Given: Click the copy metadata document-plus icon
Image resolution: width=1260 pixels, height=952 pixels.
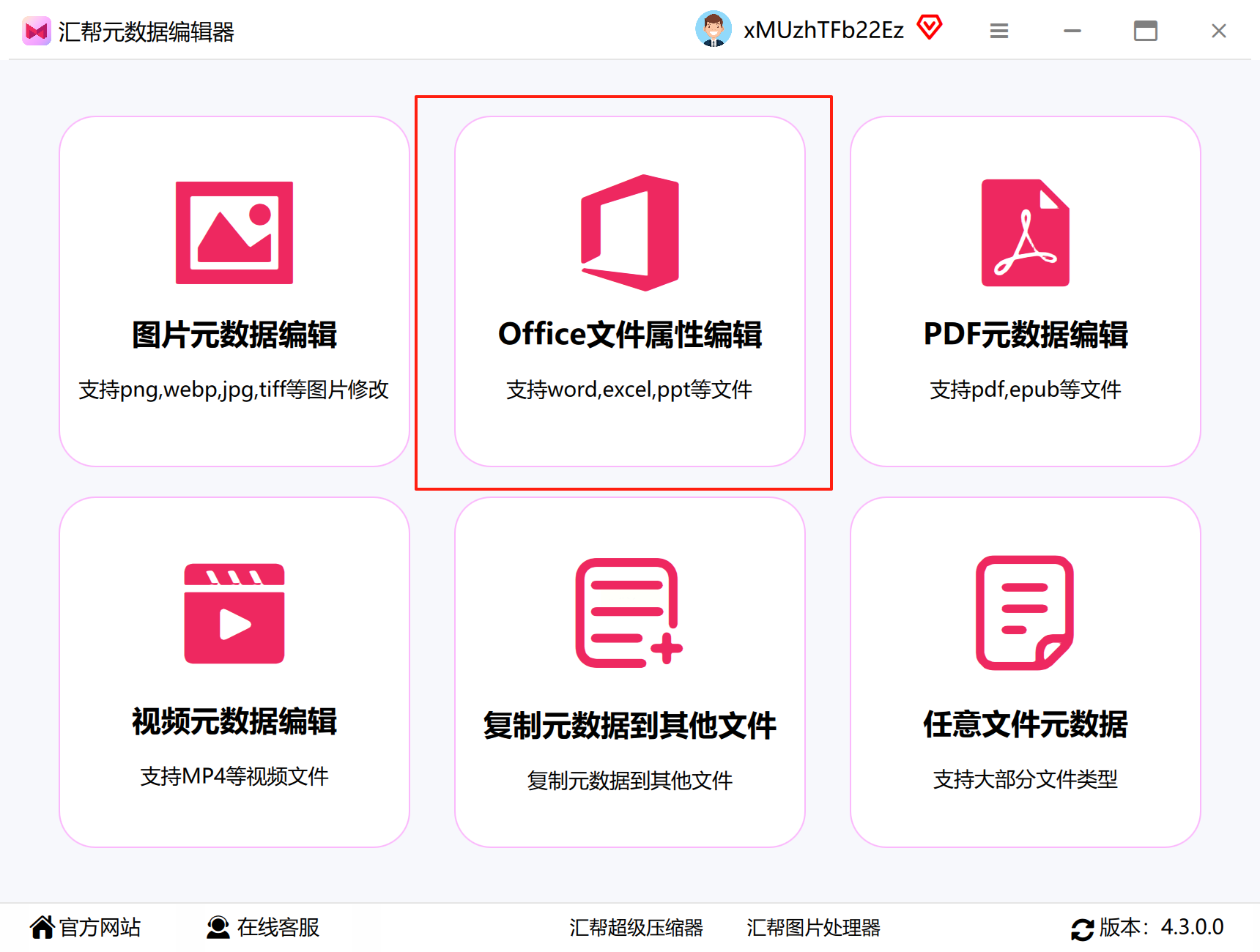Looking at the screenshot, I should (x=629, y=613).
